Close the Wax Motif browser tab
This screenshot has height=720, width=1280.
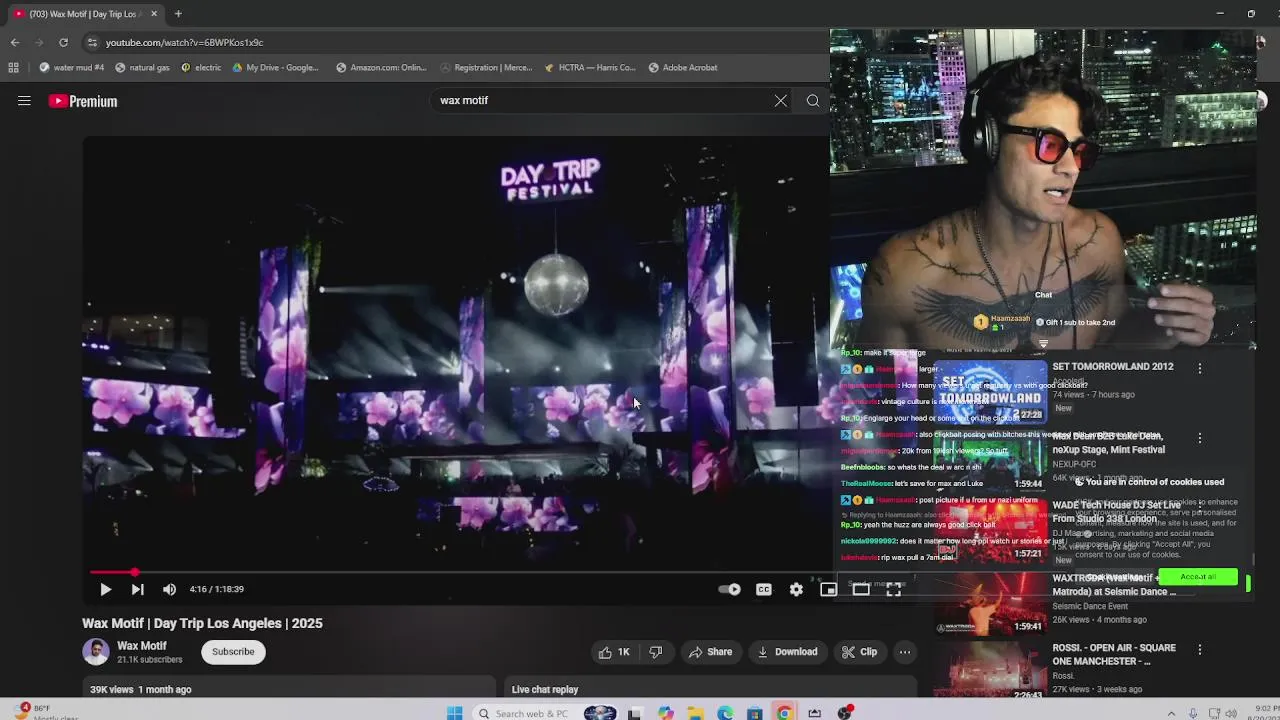coord(154,14)
